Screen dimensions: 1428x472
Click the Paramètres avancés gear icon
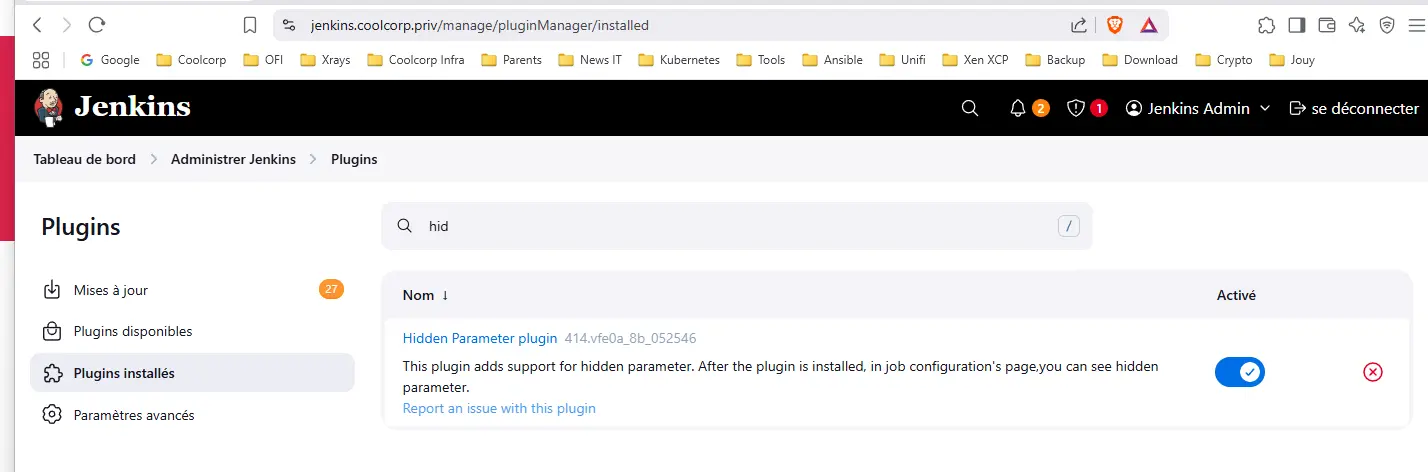tap(52, 414)
